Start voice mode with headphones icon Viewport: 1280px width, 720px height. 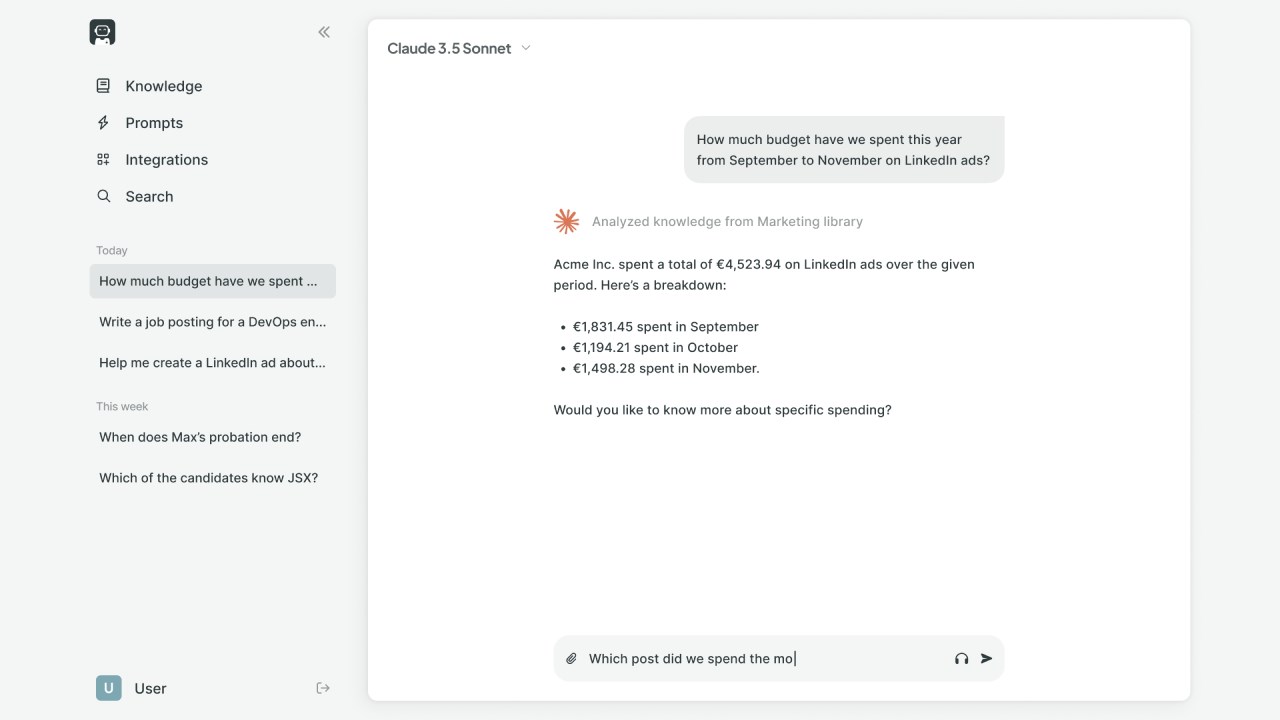(961, 659)
